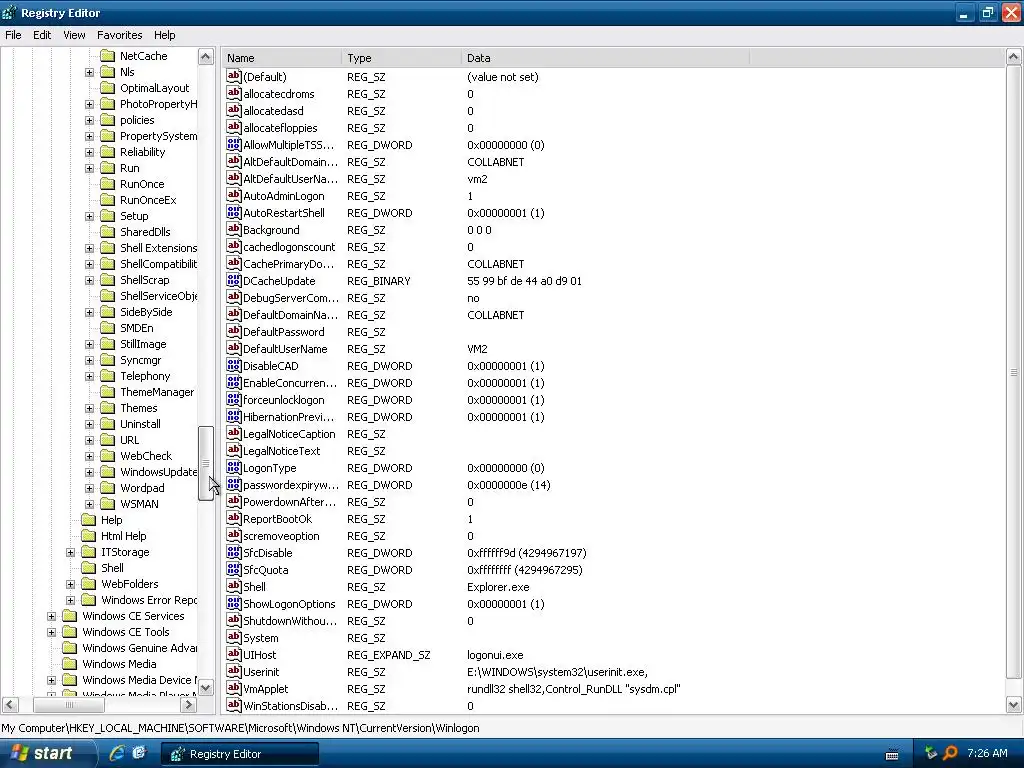Select the RunOnce folder icon
Screen dimensions: 1024x768
point(108,184)
